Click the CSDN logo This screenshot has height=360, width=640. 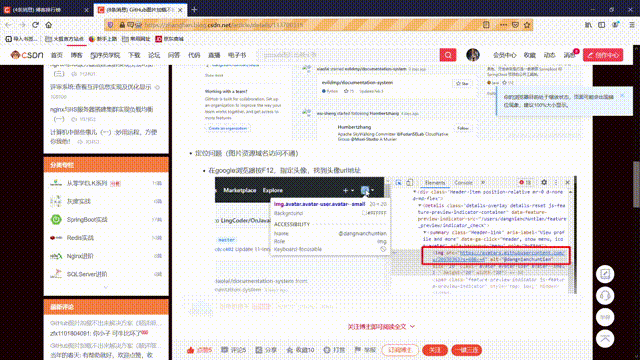tap(27, 55)
